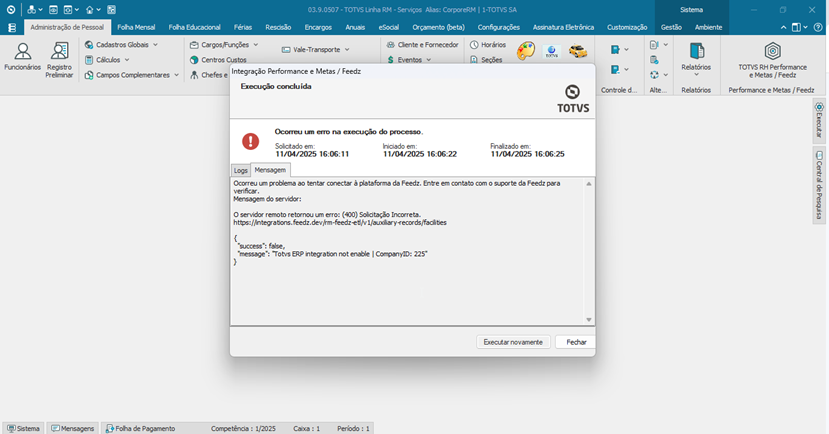The image size is (829, 434).
Task: Click the Cadastros Globais globe icon
Action: (x=89, y=45)
